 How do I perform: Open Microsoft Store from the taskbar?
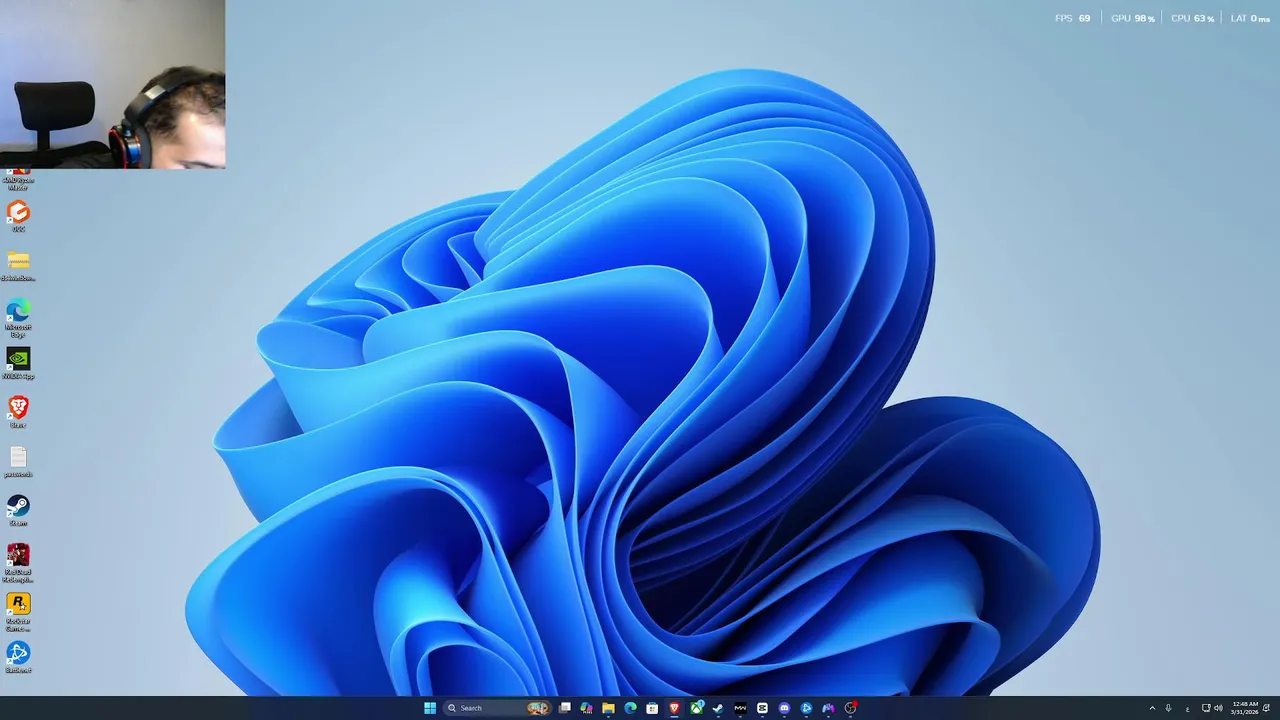(652, 708)
